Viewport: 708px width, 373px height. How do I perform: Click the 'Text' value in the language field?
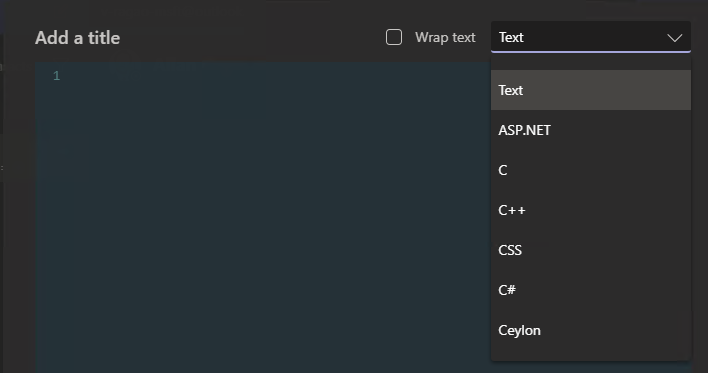pos(511,37)
